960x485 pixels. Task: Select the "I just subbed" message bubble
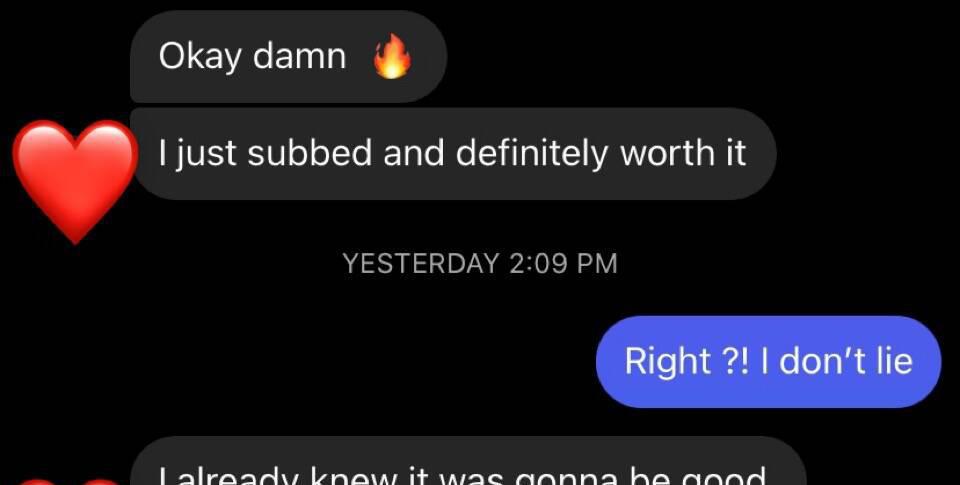[x=453, y=154]
